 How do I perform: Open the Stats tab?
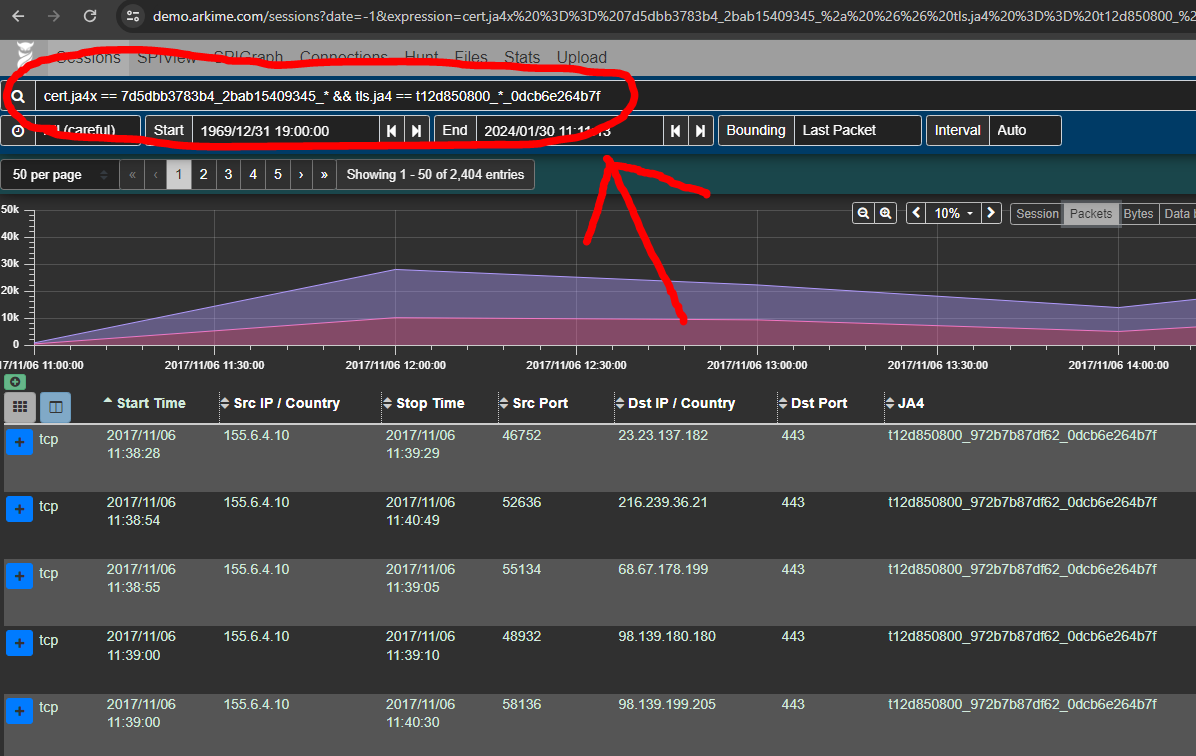tap(522, 57)
